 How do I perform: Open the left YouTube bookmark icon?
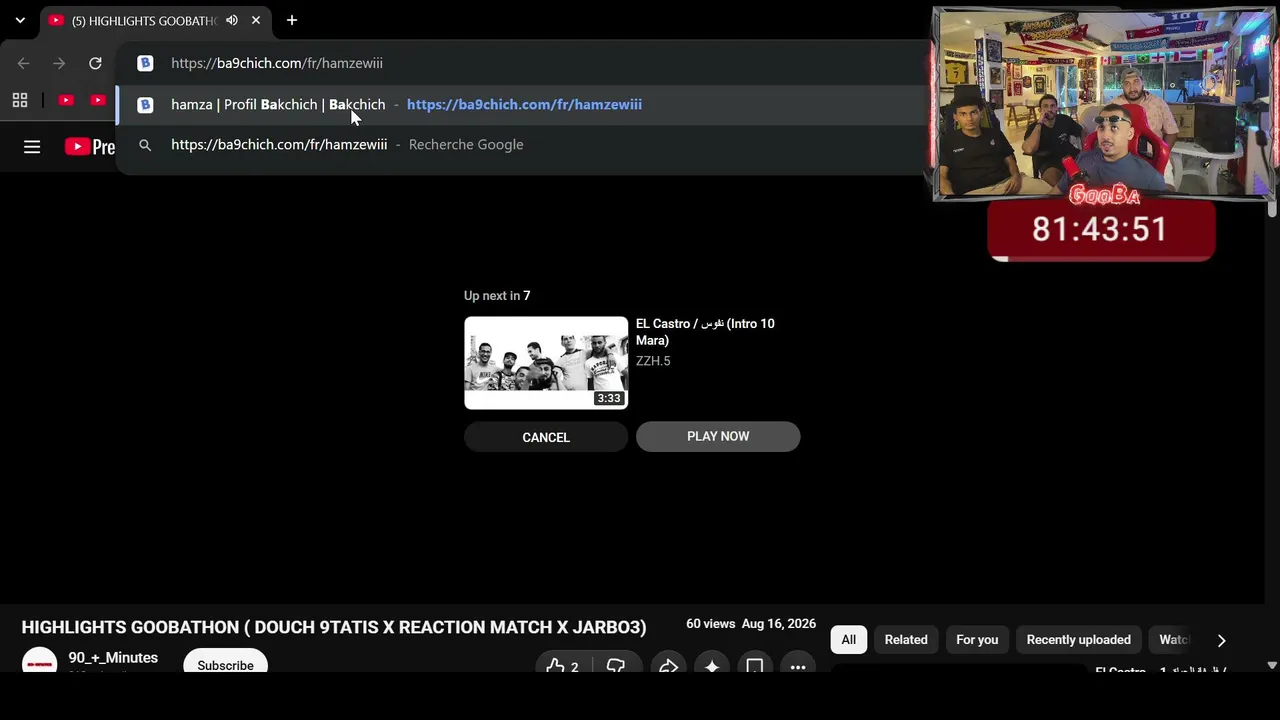tap(66, 100)
